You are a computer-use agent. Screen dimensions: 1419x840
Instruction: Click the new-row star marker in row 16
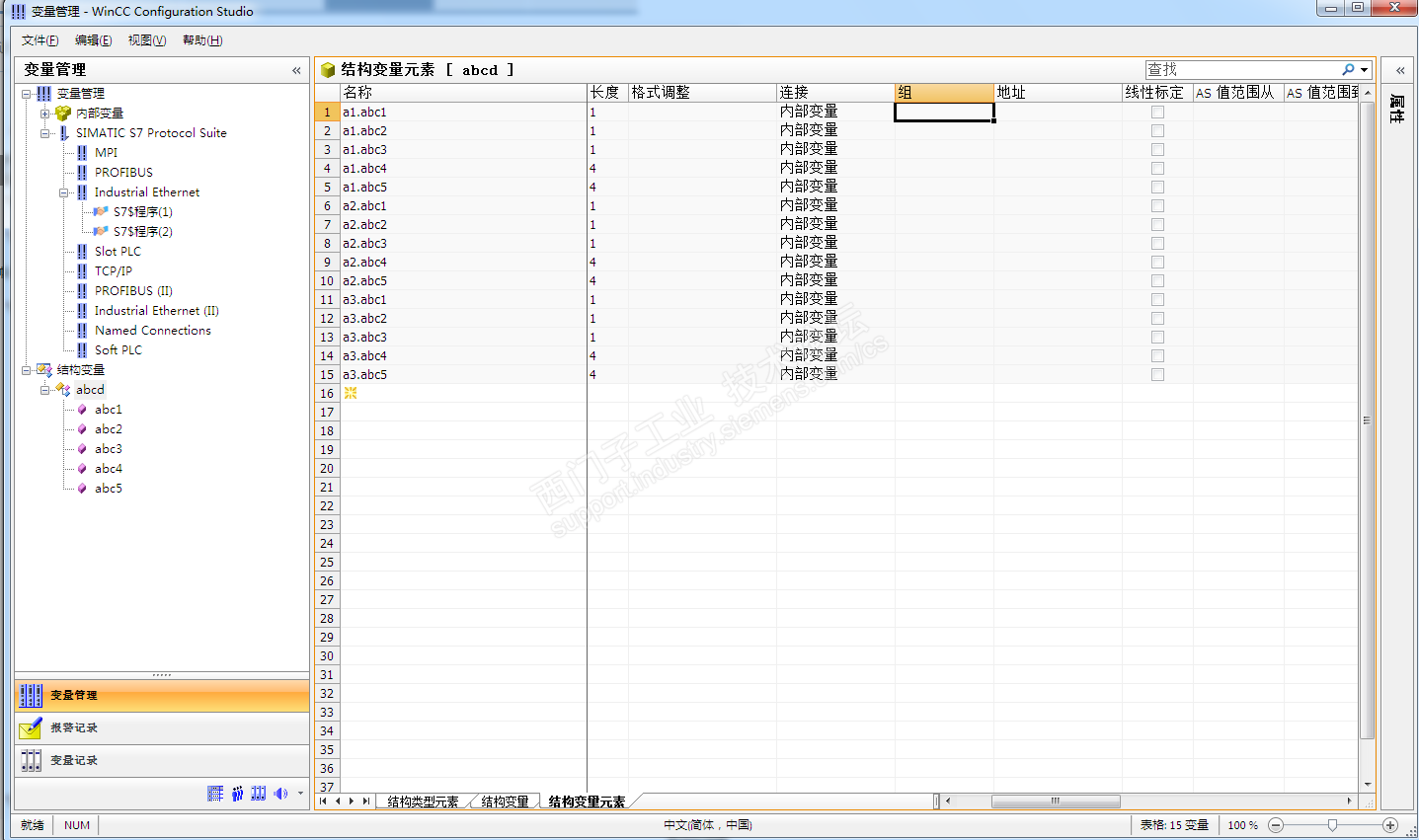coord(351,393)
